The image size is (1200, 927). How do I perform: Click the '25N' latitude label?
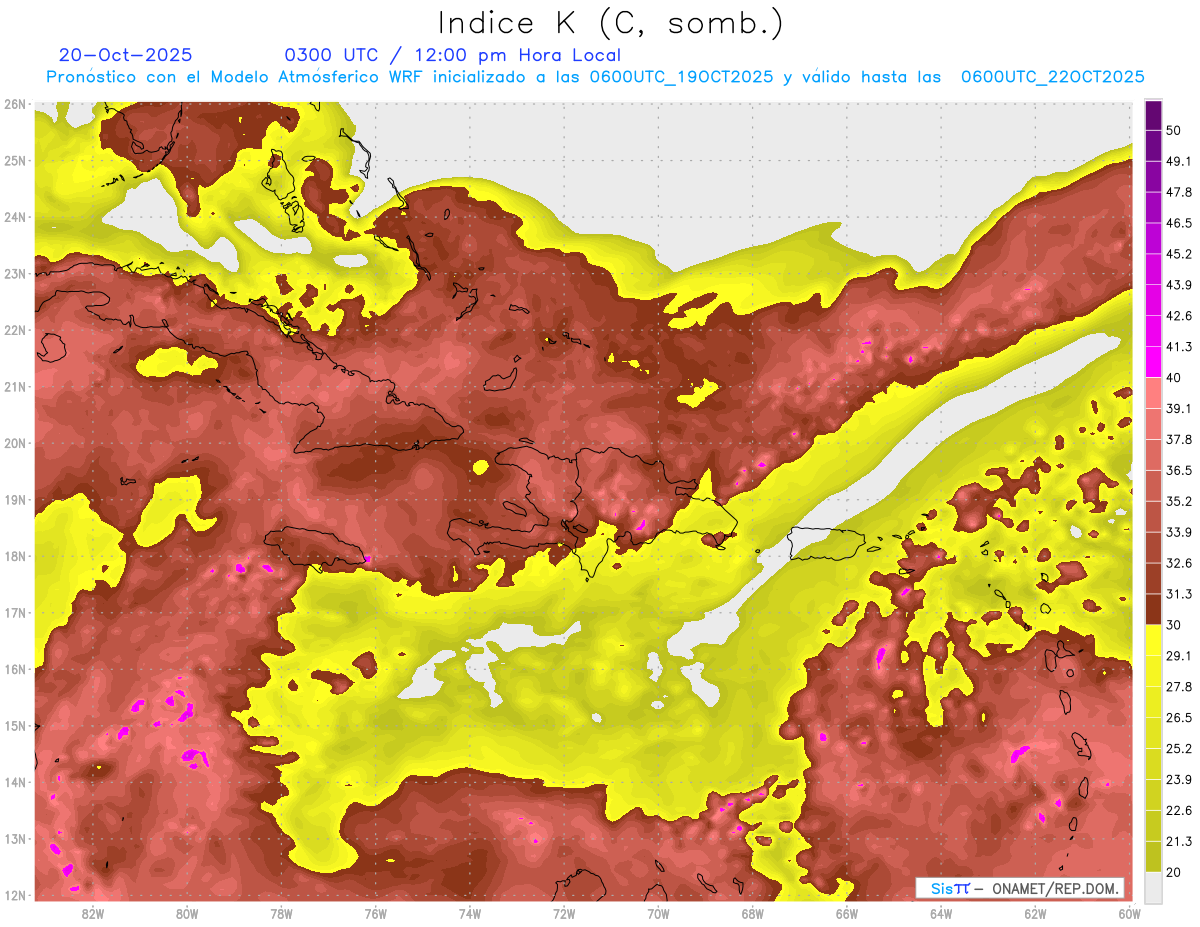15,161
